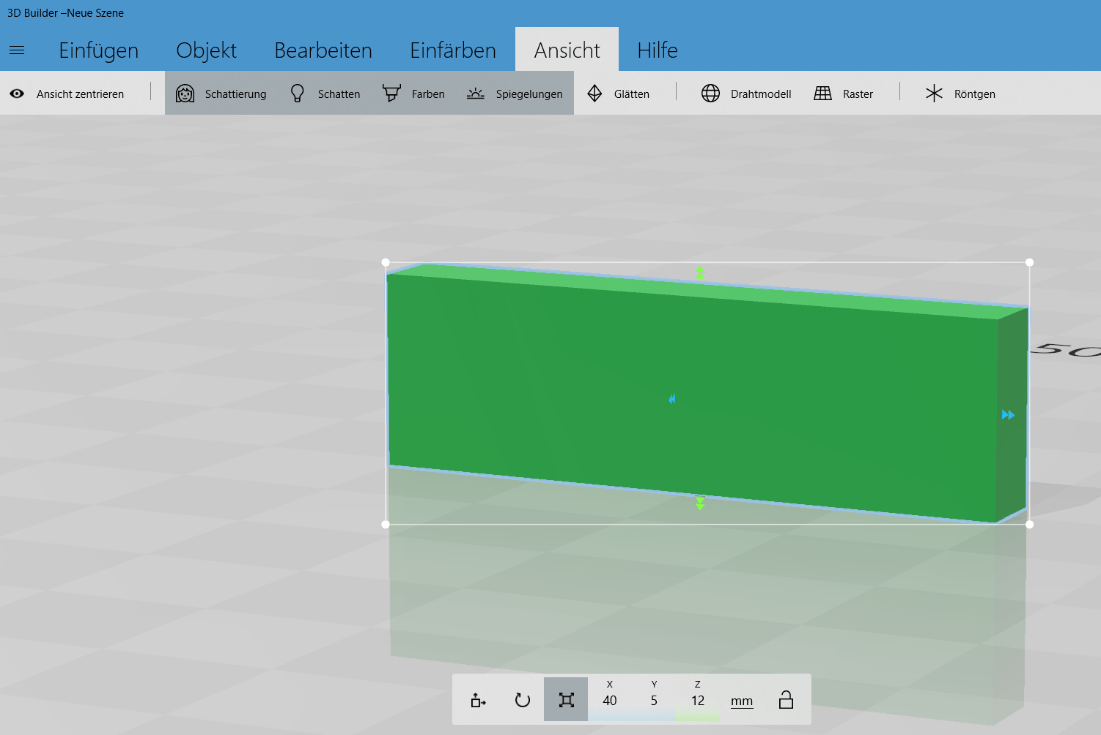Select the scale tool icon
This screenshot has height=735, width=1101.
[566, 700]
